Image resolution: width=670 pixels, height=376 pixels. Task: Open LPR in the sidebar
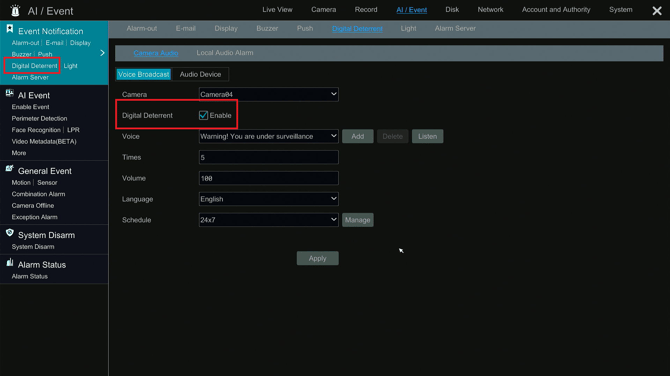[x=73, y=130]
